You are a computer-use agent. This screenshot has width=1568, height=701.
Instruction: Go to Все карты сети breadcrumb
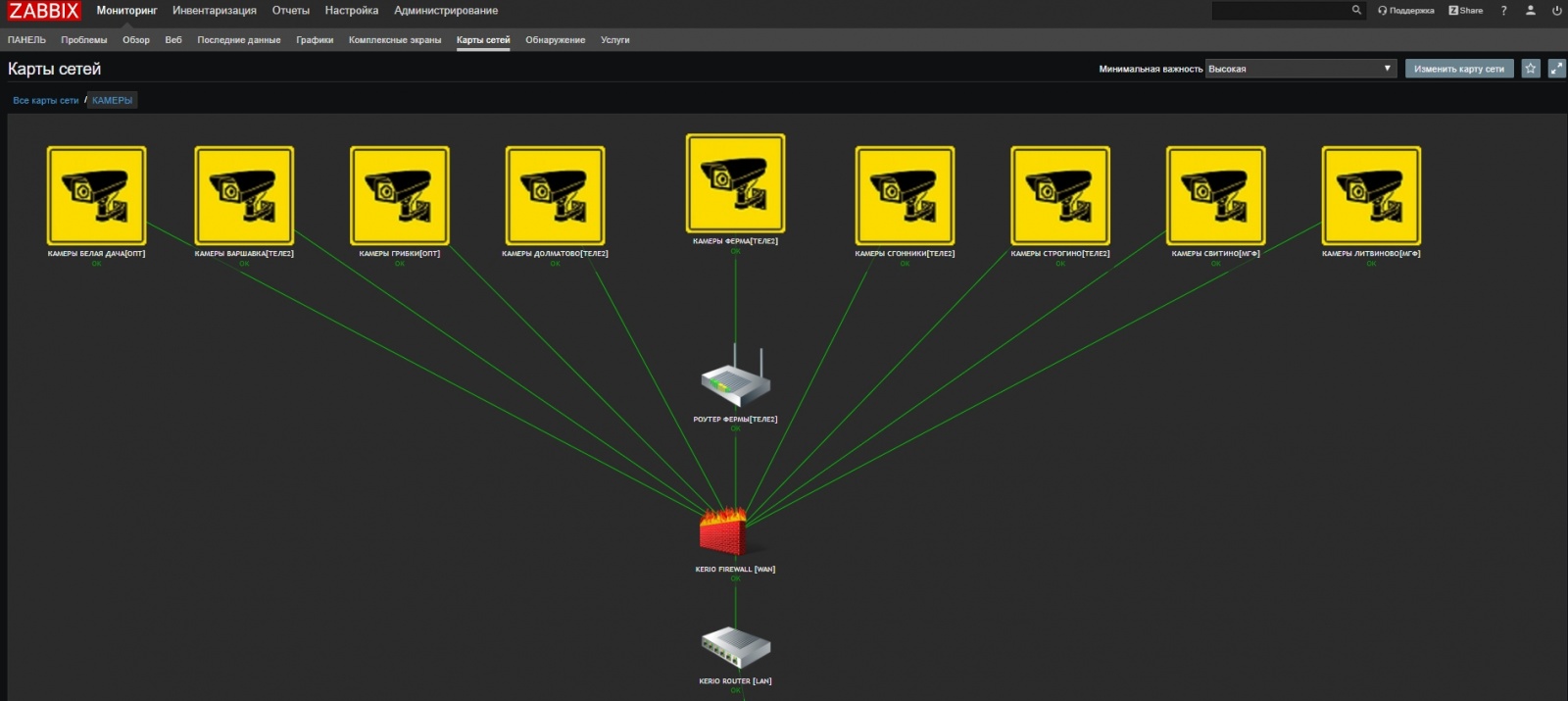pyautogui.click(x=46, y=100)
